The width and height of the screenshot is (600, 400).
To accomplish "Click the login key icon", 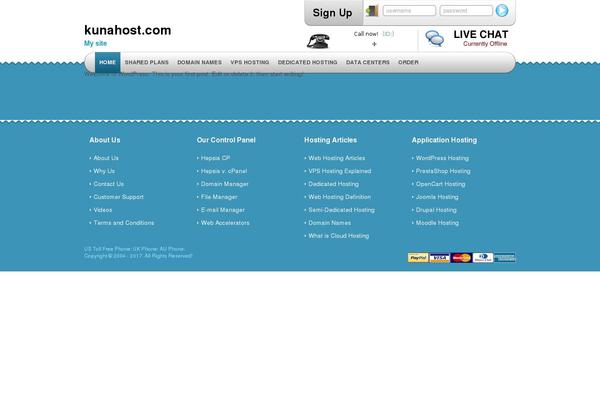I will point(372,11).
